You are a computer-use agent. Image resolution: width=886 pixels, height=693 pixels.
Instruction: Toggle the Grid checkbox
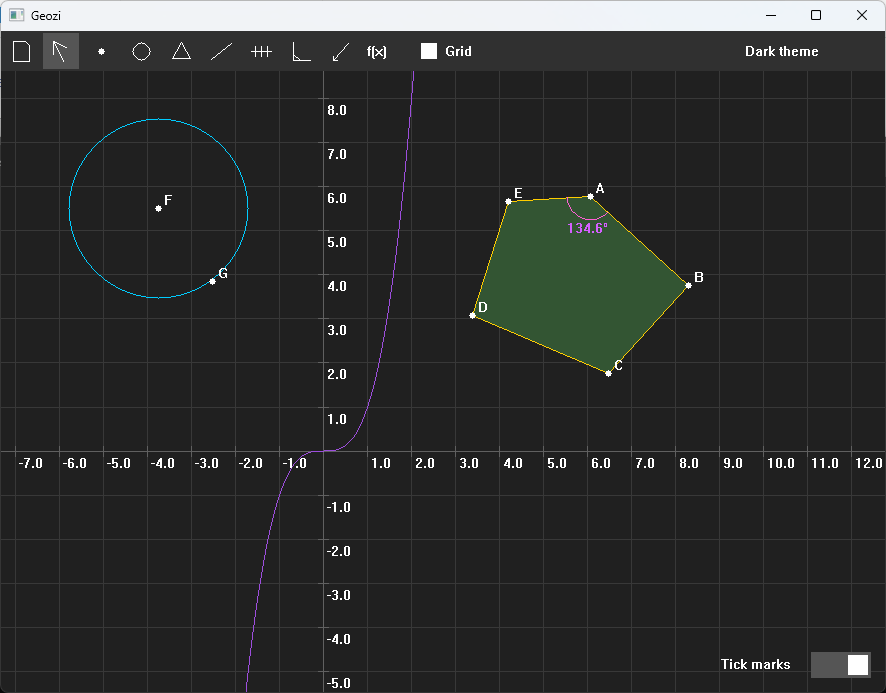pyautogui.click(x=429, y=51)
